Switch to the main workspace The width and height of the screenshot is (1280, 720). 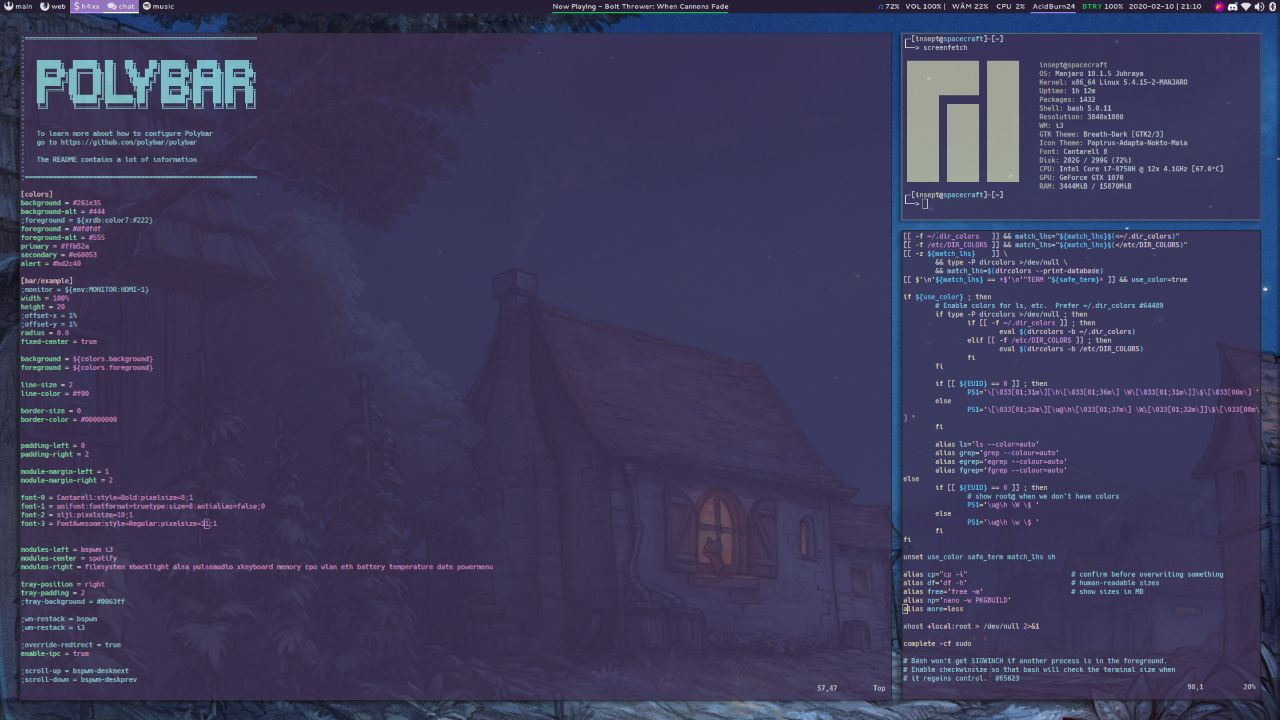pyautogui.click(x=19, y=6)
